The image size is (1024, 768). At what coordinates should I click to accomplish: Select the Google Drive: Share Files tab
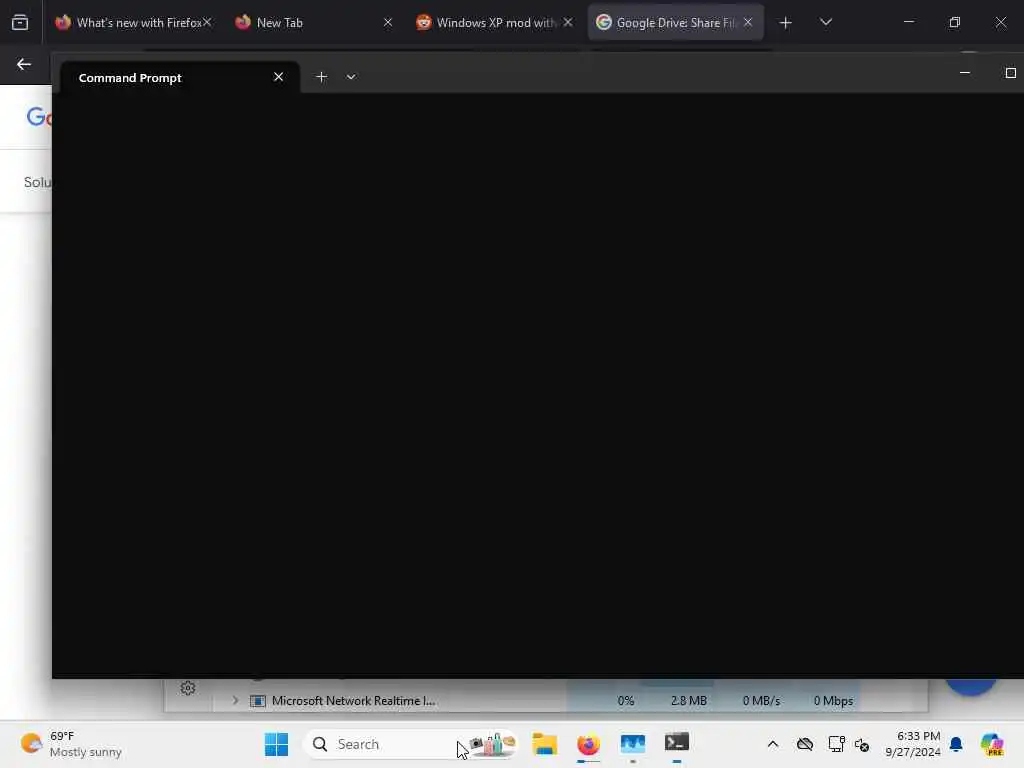pyautogui.click(x=675, y=23)
